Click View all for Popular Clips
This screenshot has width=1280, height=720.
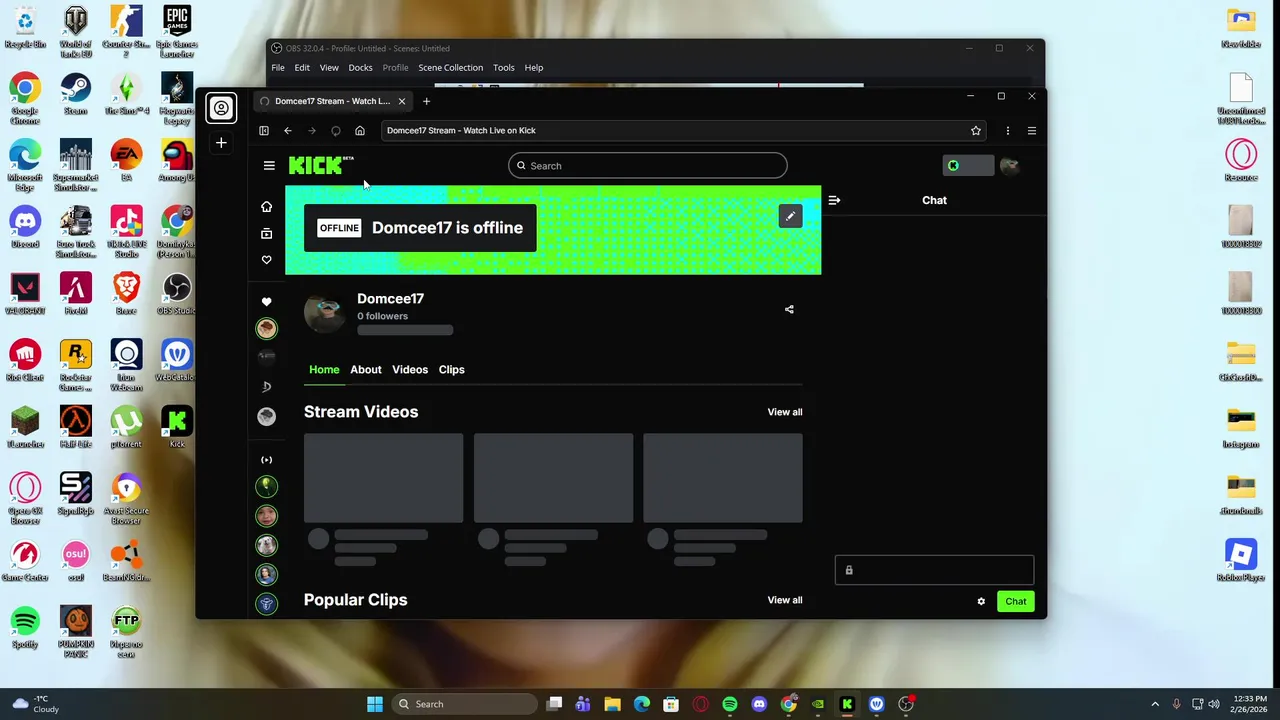(x=785, y=600)
